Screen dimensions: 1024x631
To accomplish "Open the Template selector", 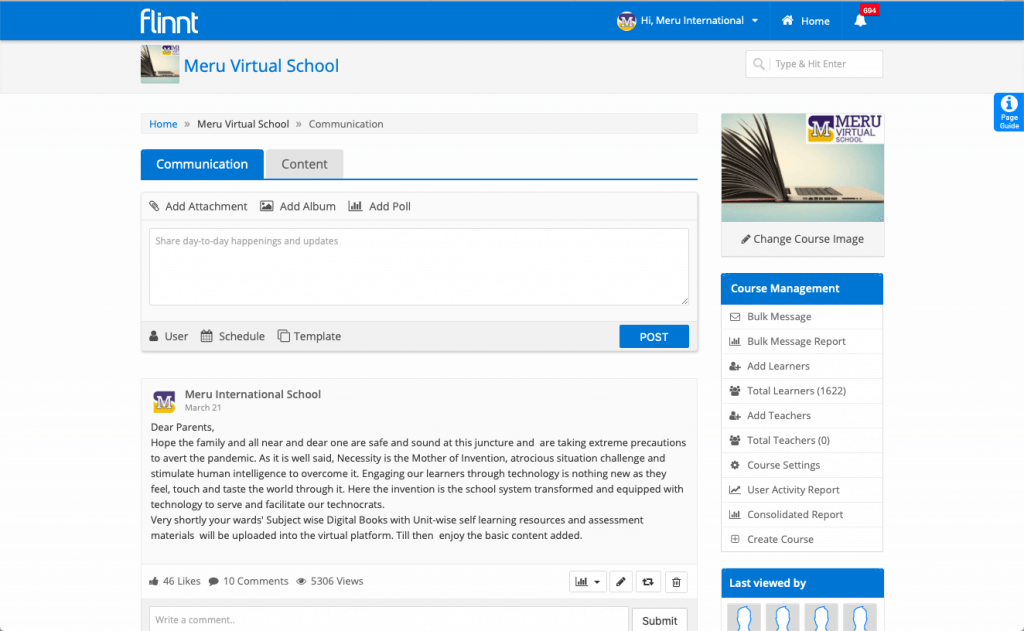I will (309, 337).
